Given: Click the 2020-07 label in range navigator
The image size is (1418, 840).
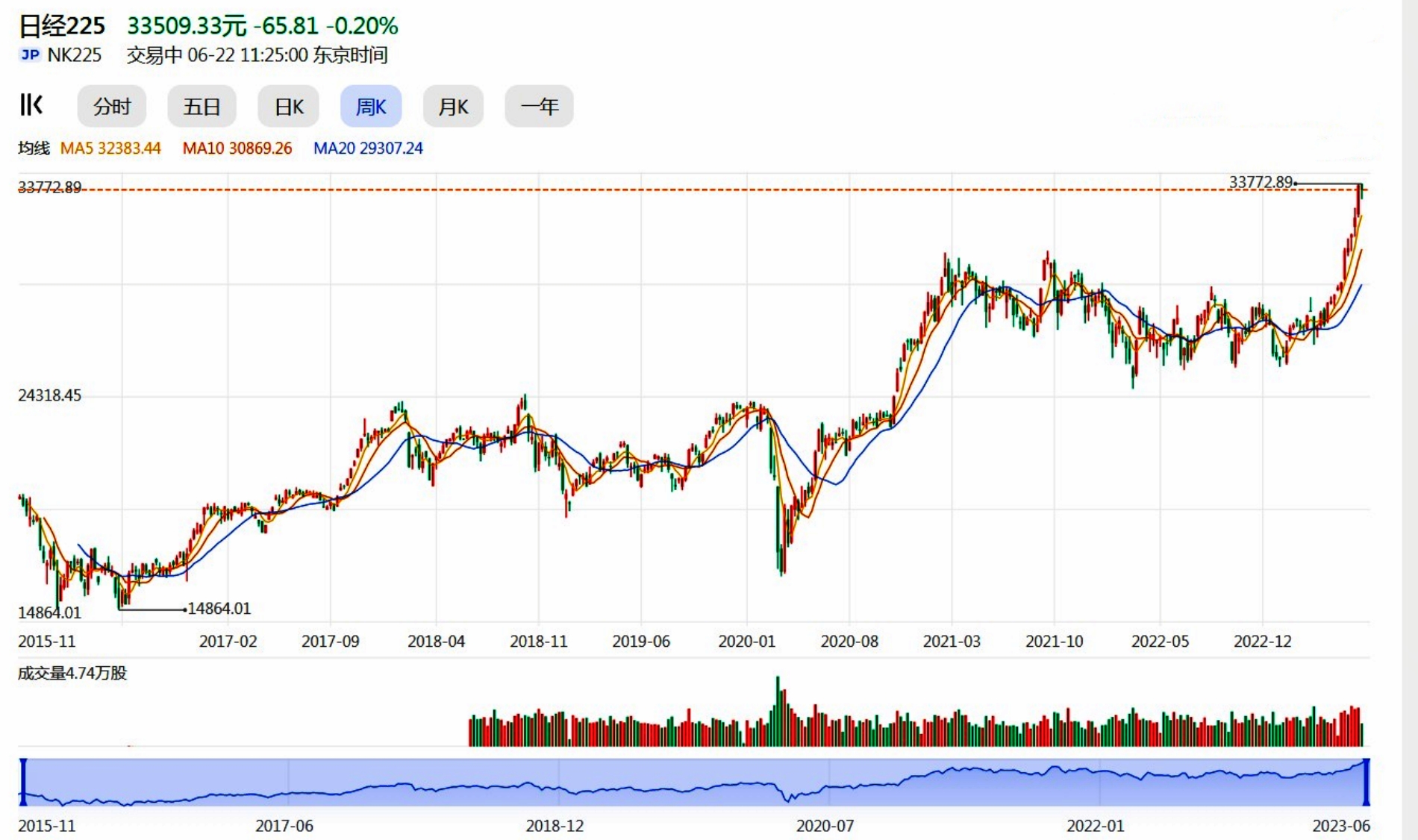Looking at the screenshot, I should point(825,826).
